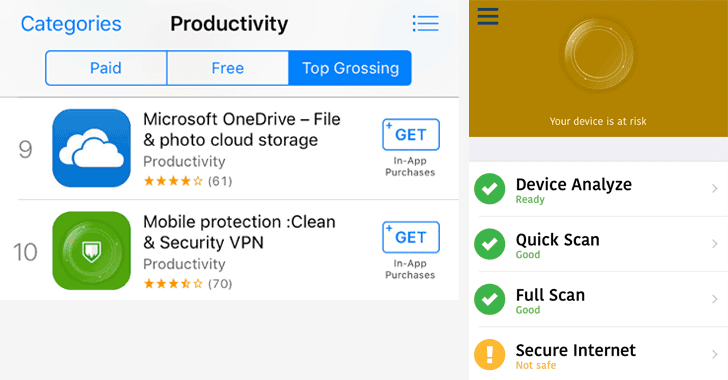Open the Microsoft OneDrive cloud app icon
The image size is (728, 380).
coord(91,148)
